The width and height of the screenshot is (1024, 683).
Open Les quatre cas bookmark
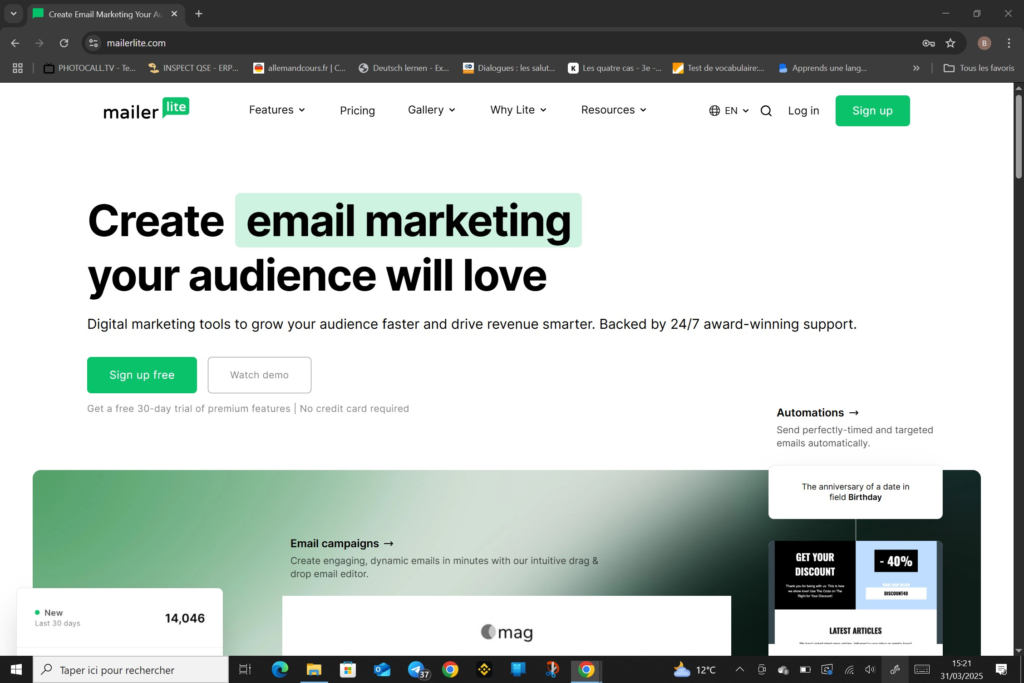point(614,68)
